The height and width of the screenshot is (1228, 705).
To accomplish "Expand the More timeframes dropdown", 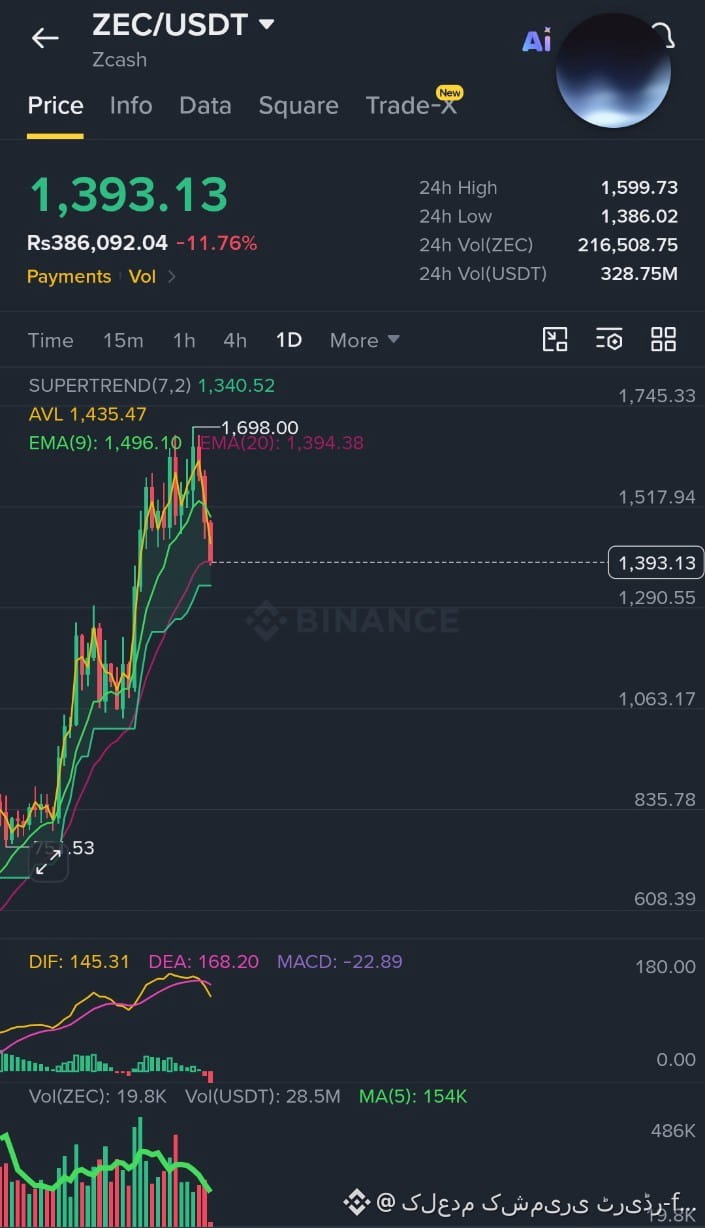I will click(365, 340).
